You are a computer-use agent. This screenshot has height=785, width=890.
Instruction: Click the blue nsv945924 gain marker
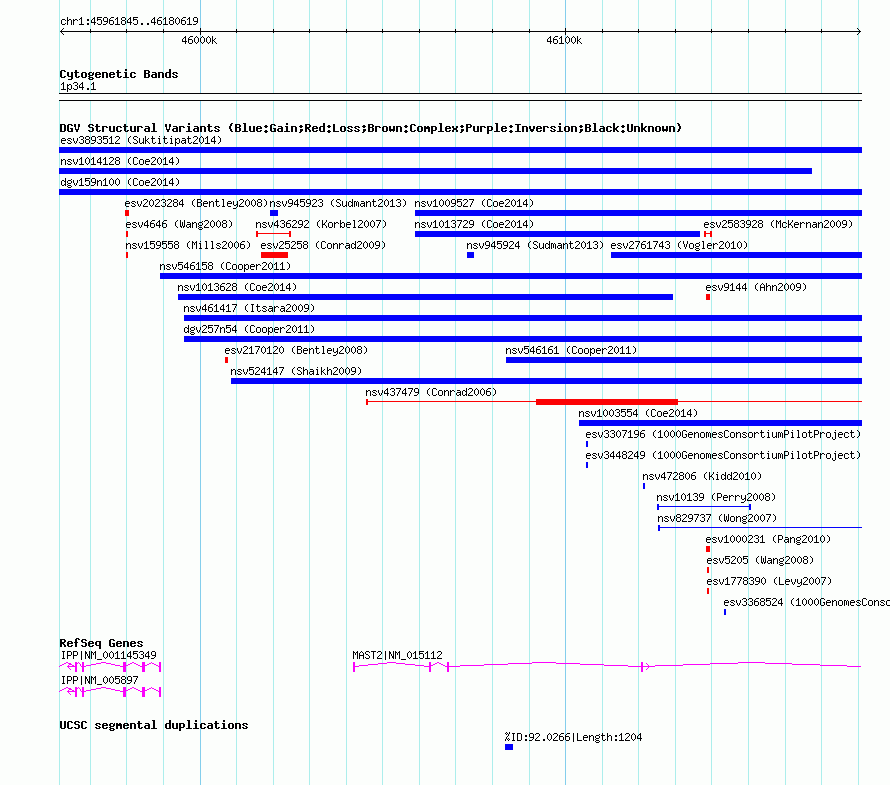[x=471, y=255]
